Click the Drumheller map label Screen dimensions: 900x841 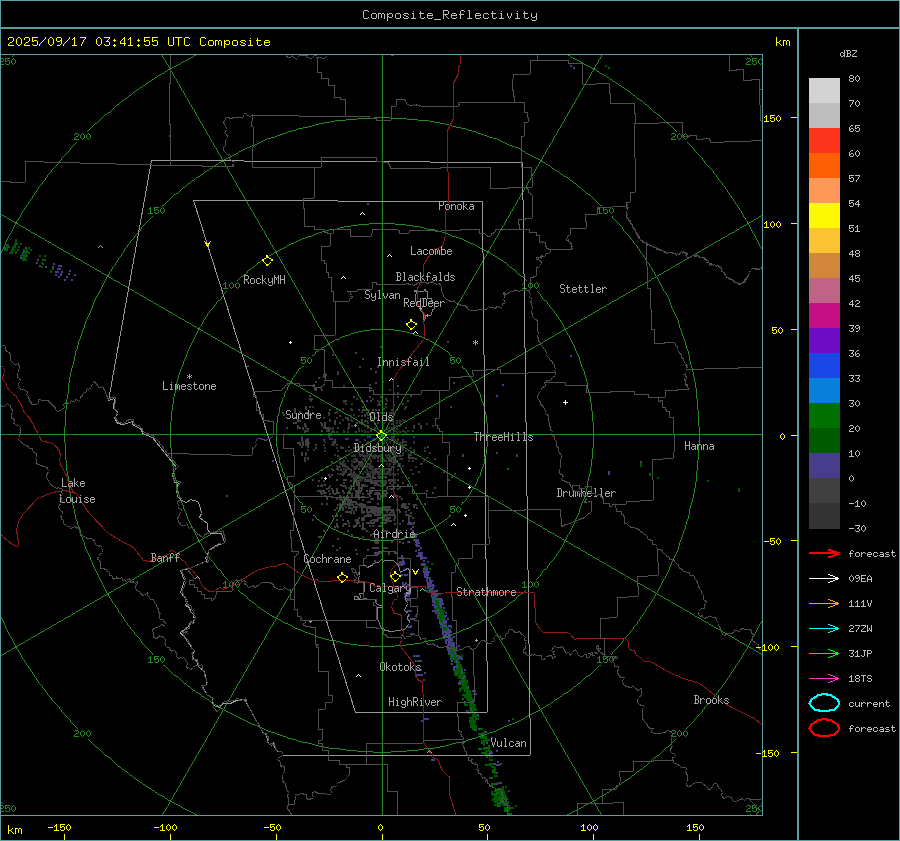tap(586, 493)
